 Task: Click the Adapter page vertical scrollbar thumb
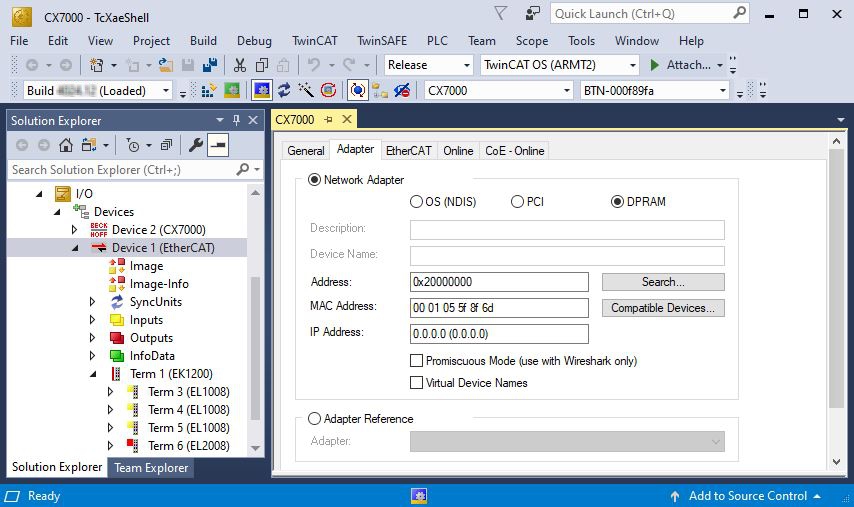836,279
